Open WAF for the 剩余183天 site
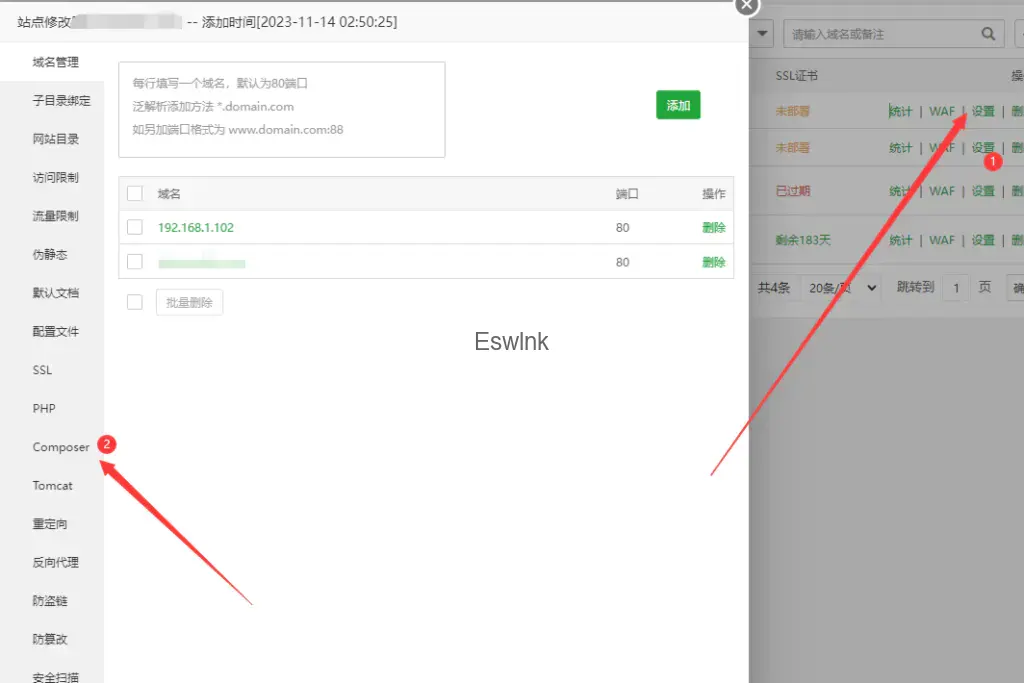 942,240
